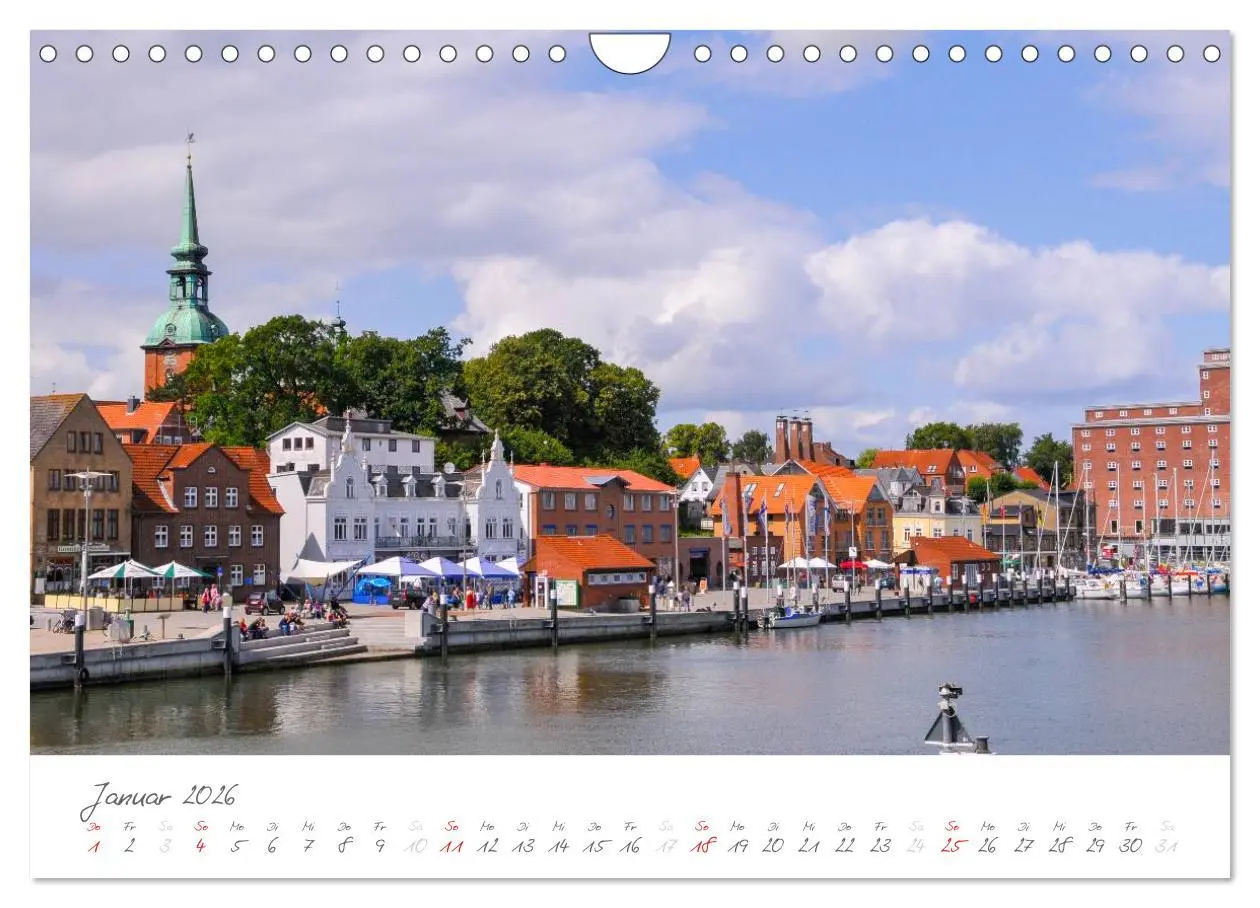Select the red date 1 in January
Screen dimensions: 1260x908
coord(94,846)
